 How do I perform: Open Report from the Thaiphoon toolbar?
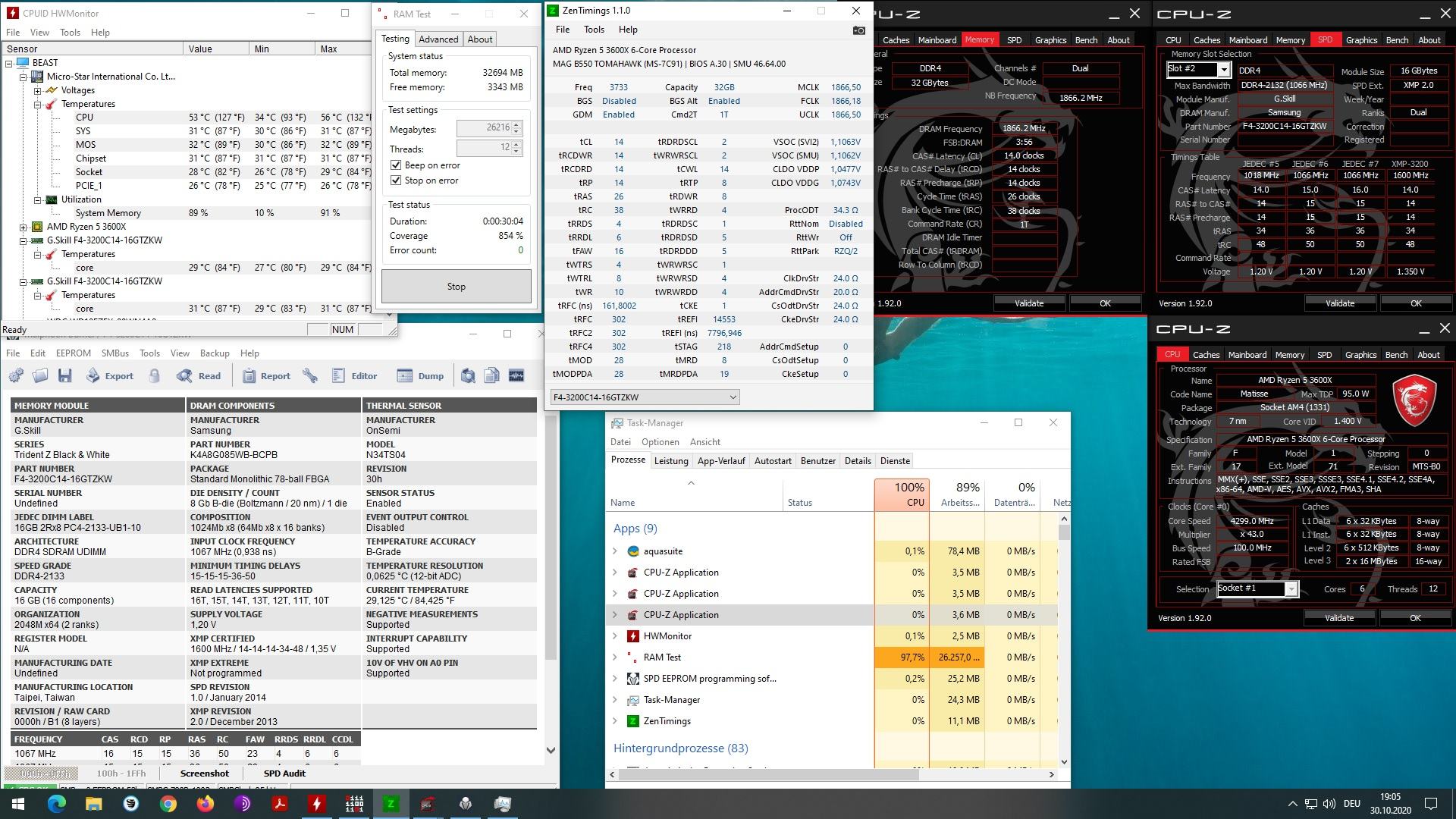point(265,375)
